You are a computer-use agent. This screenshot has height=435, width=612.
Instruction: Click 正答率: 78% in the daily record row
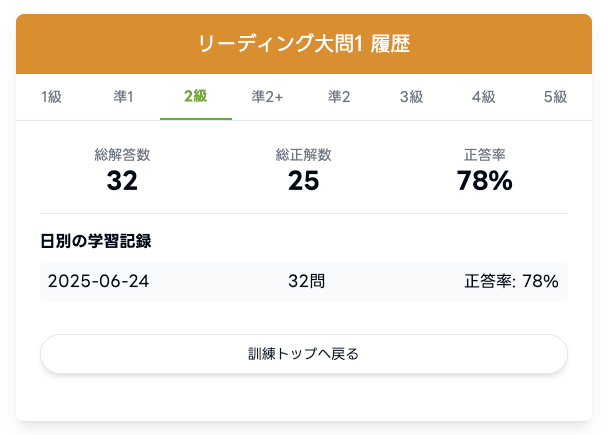coord(511,282)
